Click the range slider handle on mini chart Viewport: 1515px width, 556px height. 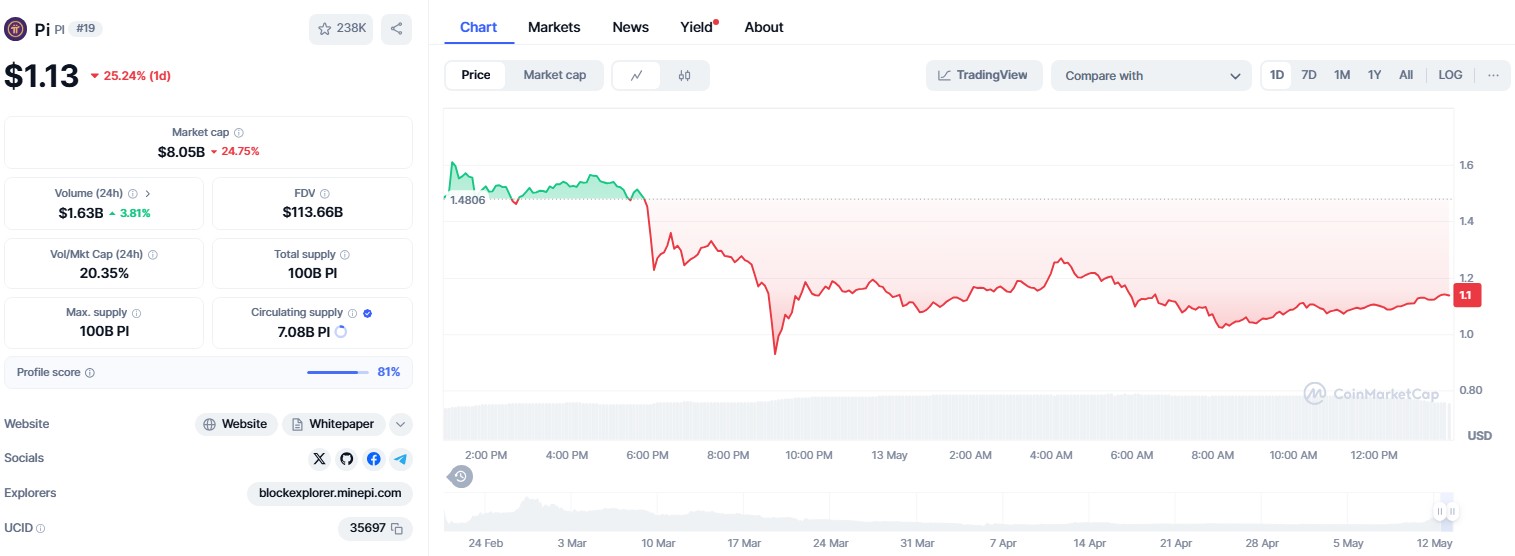click(x=1446, y=511)
